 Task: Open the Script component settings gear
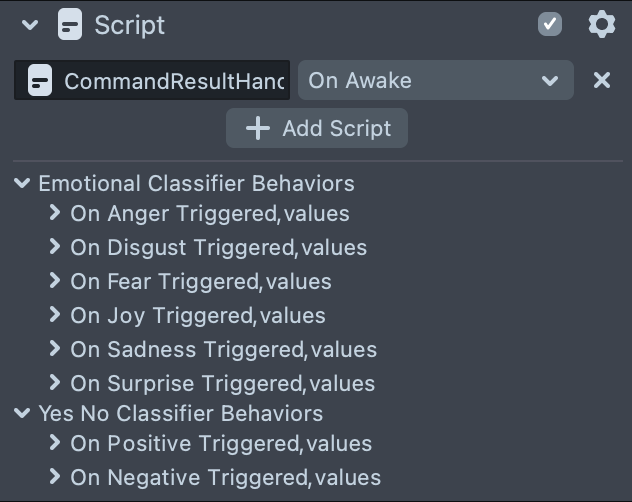coord(602,24)
